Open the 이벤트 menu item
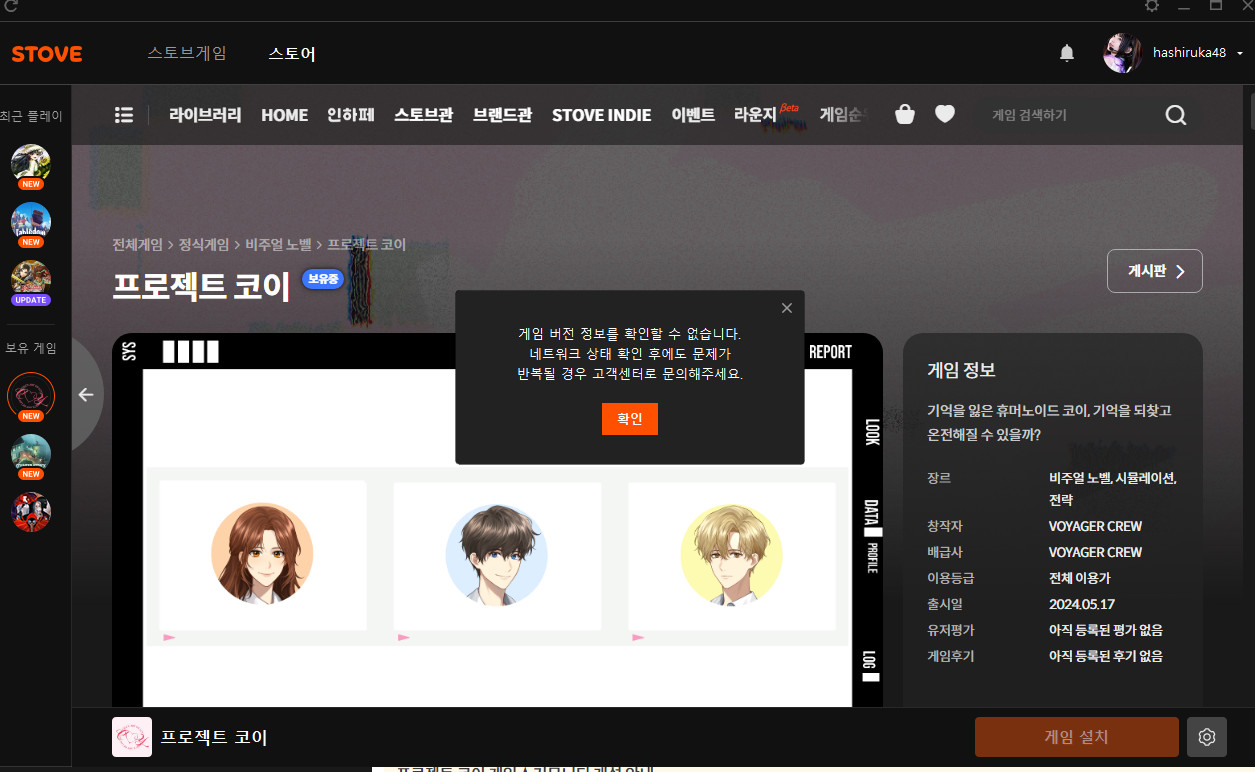Viewport: 1255px width, 772px height. [x=693, y=115]
